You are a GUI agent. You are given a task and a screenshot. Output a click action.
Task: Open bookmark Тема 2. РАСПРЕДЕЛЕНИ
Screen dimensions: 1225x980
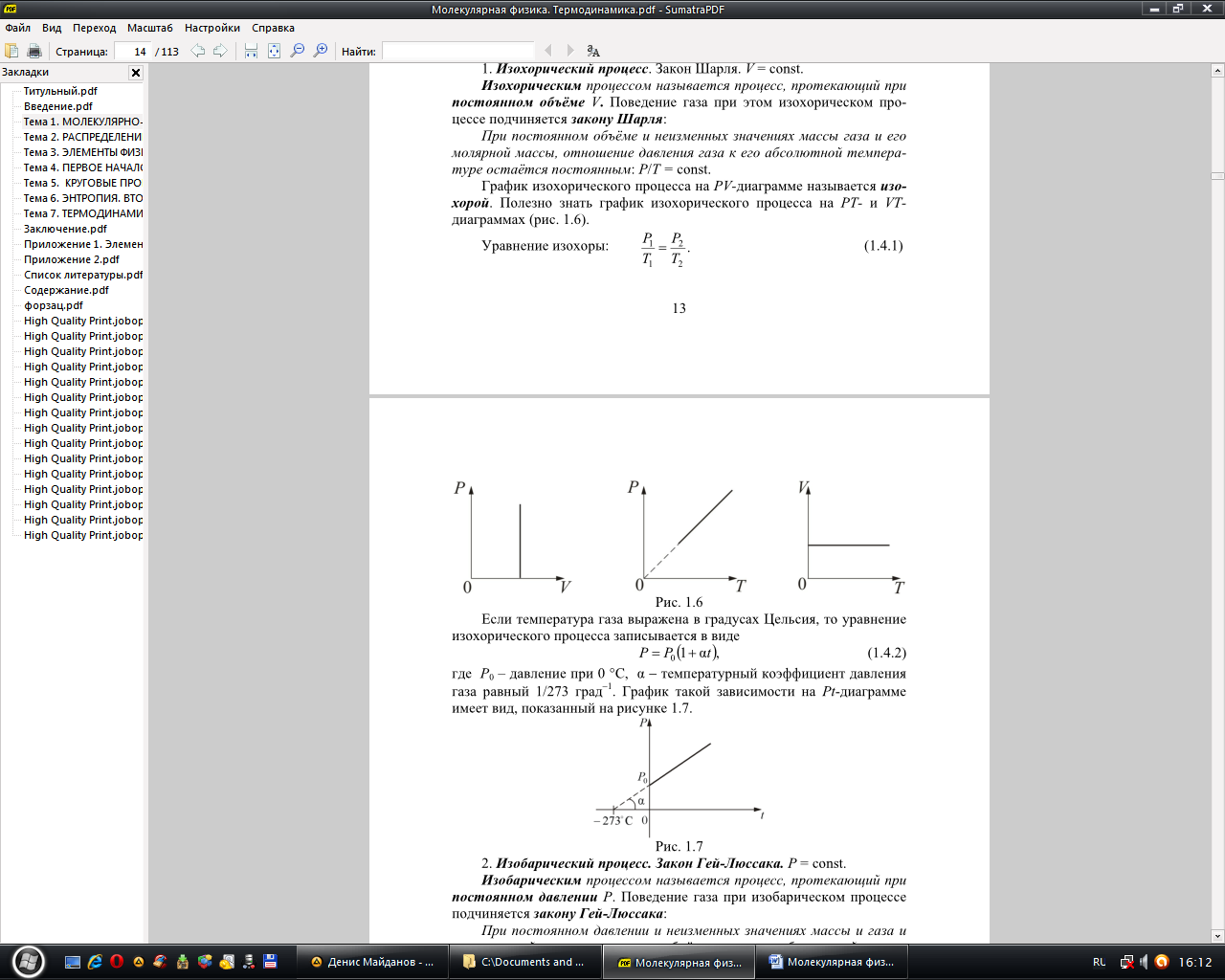[x=83, y=137]
